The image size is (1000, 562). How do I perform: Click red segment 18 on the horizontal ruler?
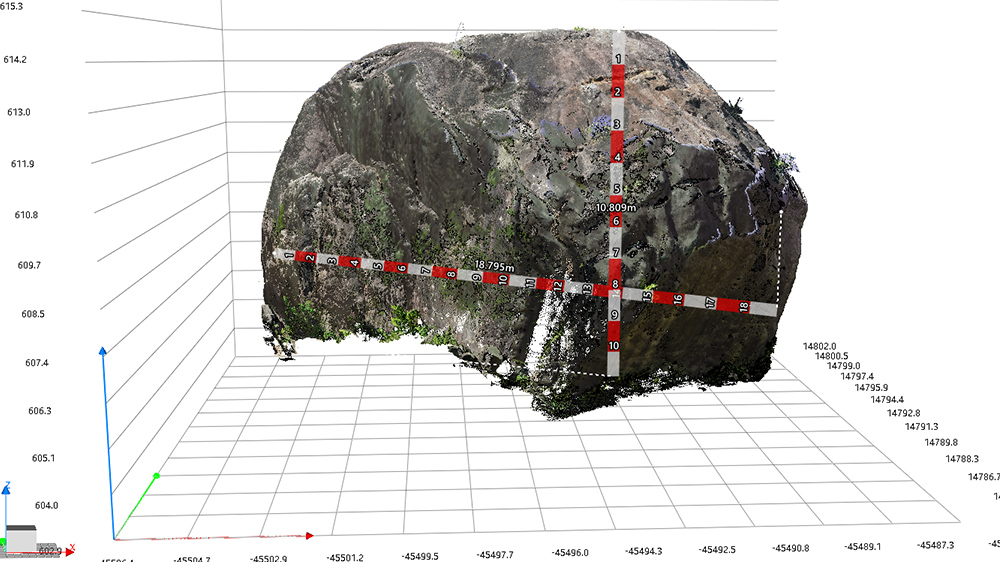(743, 306)
